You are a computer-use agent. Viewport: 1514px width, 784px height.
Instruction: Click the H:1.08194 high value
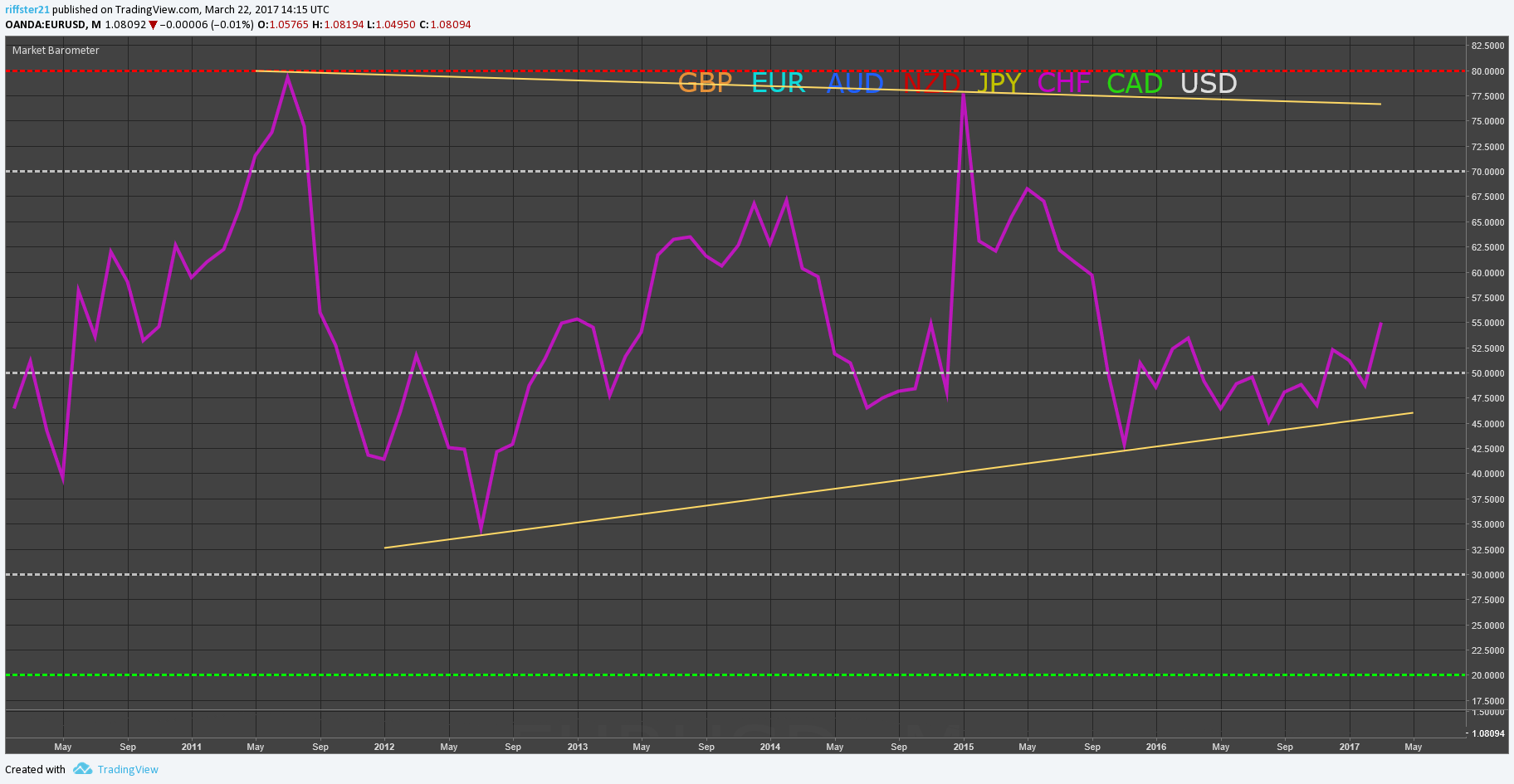338,25
